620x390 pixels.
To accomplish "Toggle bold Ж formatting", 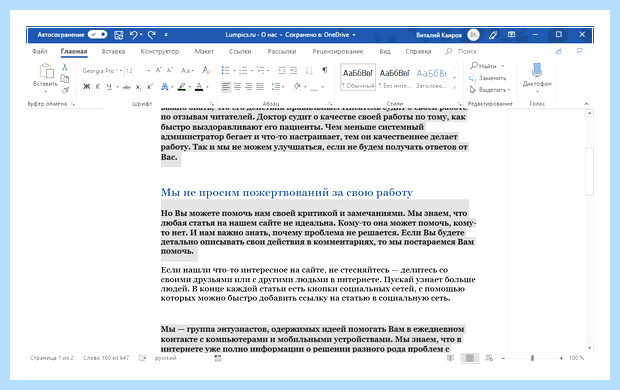I will 86,87.
